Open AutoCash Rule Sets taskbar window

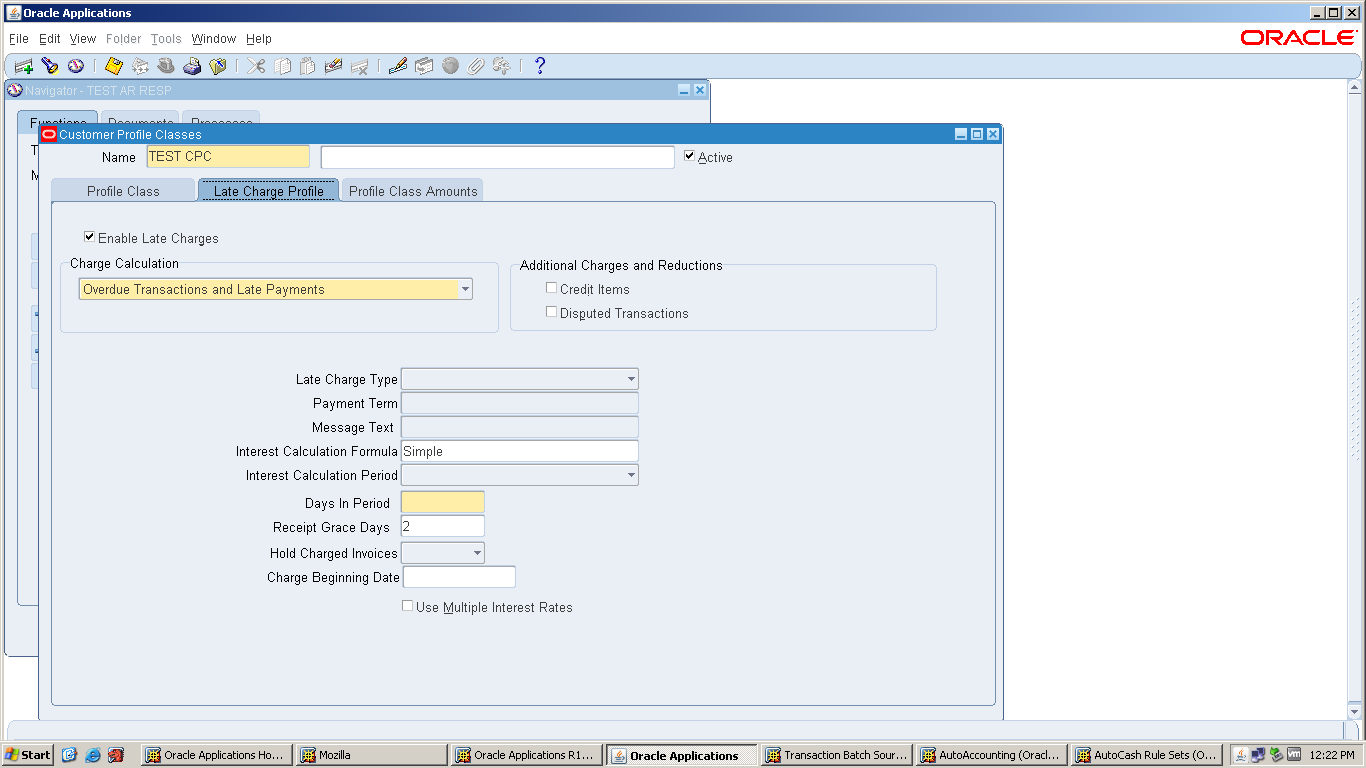click(1147, 755)
